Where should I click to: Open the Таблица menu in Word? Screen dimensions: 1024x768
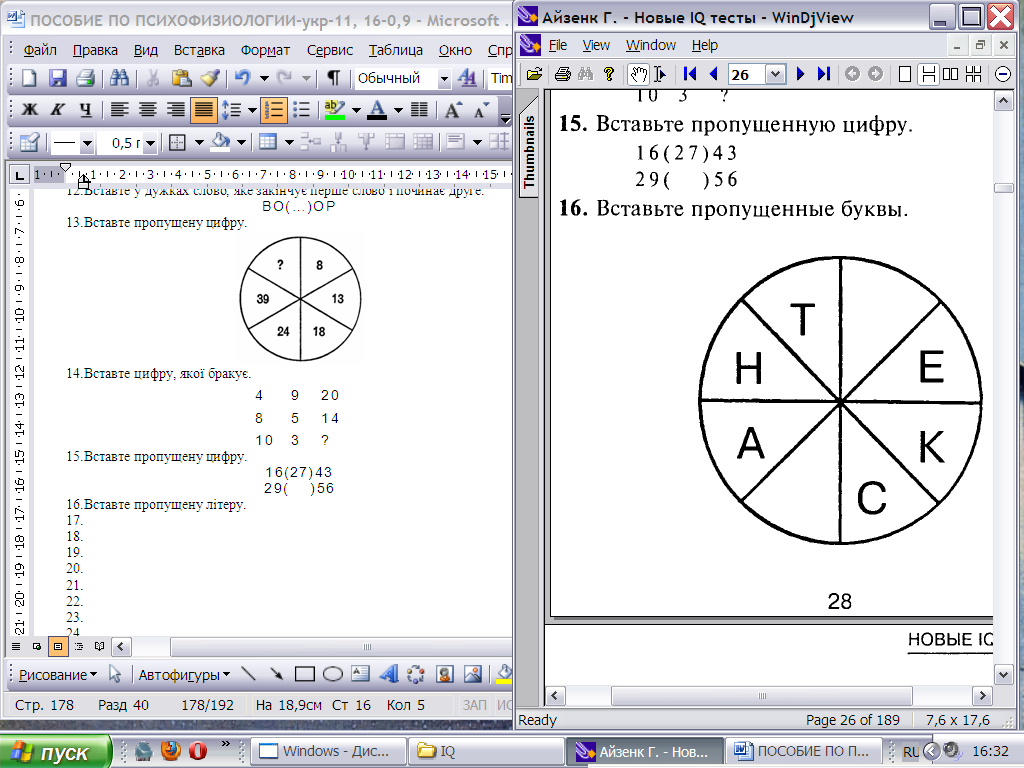395,50
